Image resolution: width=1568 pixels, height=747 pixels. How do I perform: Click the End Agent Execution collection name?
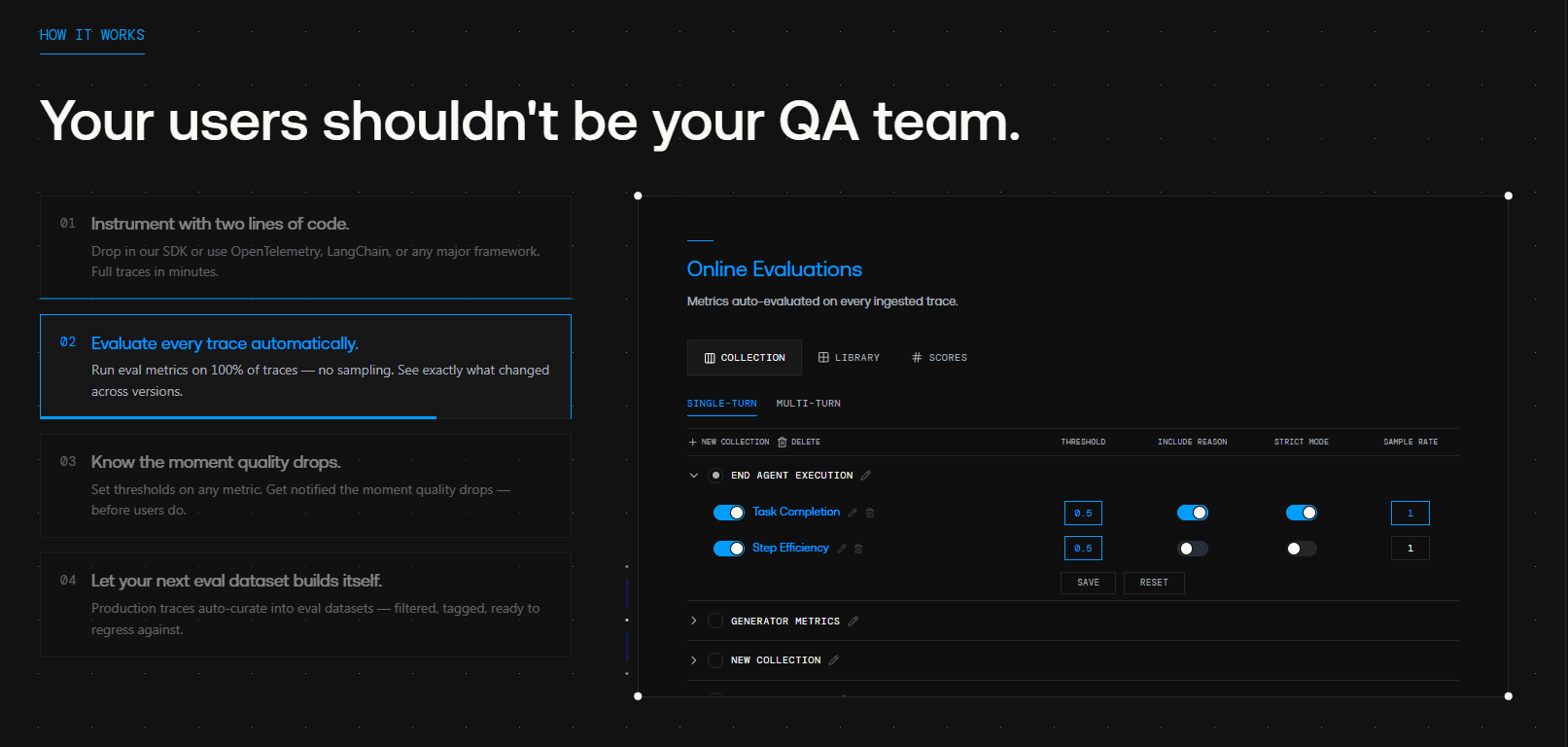(792, 476)
